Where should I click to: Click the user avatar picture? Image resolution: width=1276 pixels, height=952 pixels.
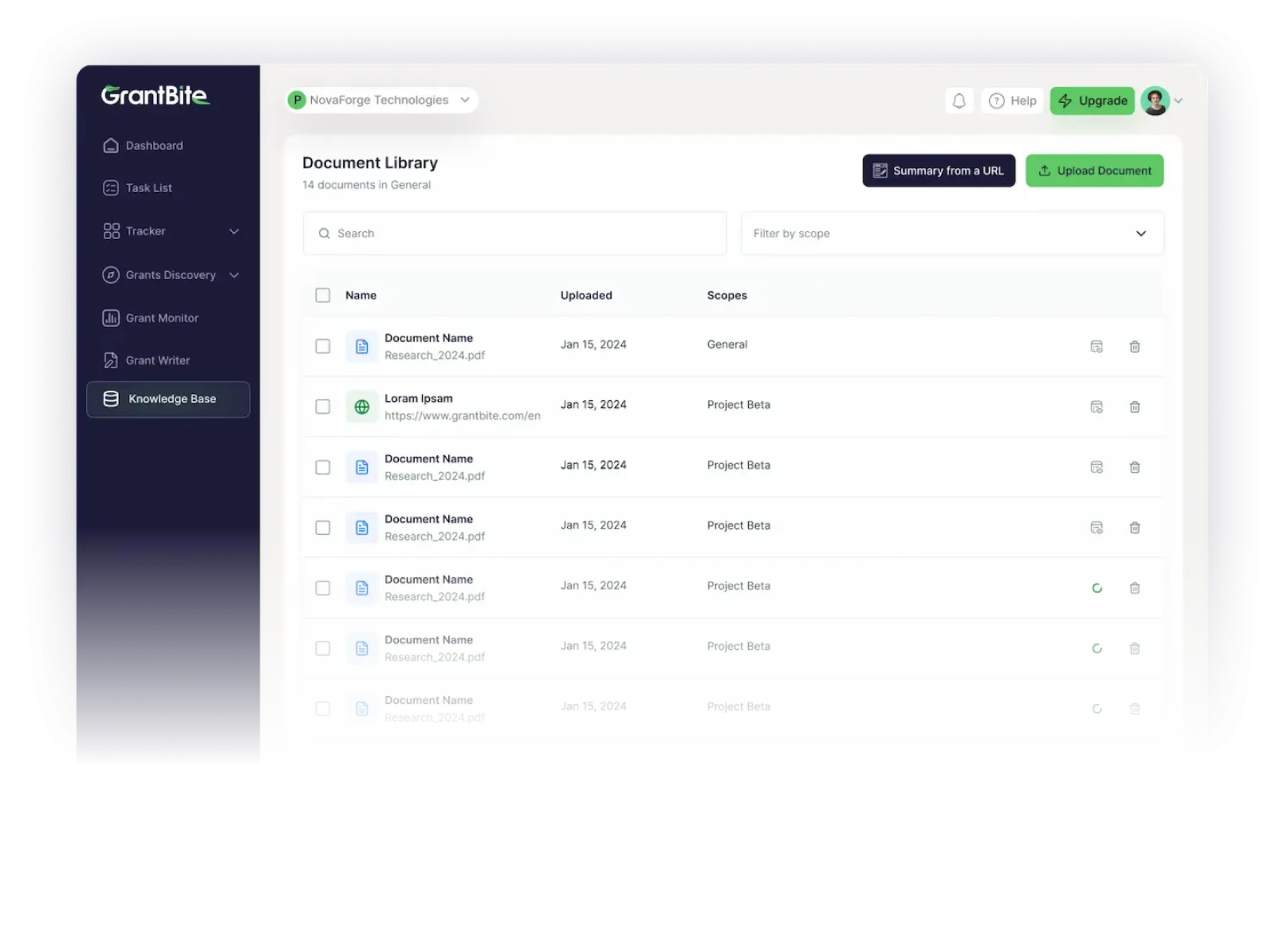[1155, 101]
